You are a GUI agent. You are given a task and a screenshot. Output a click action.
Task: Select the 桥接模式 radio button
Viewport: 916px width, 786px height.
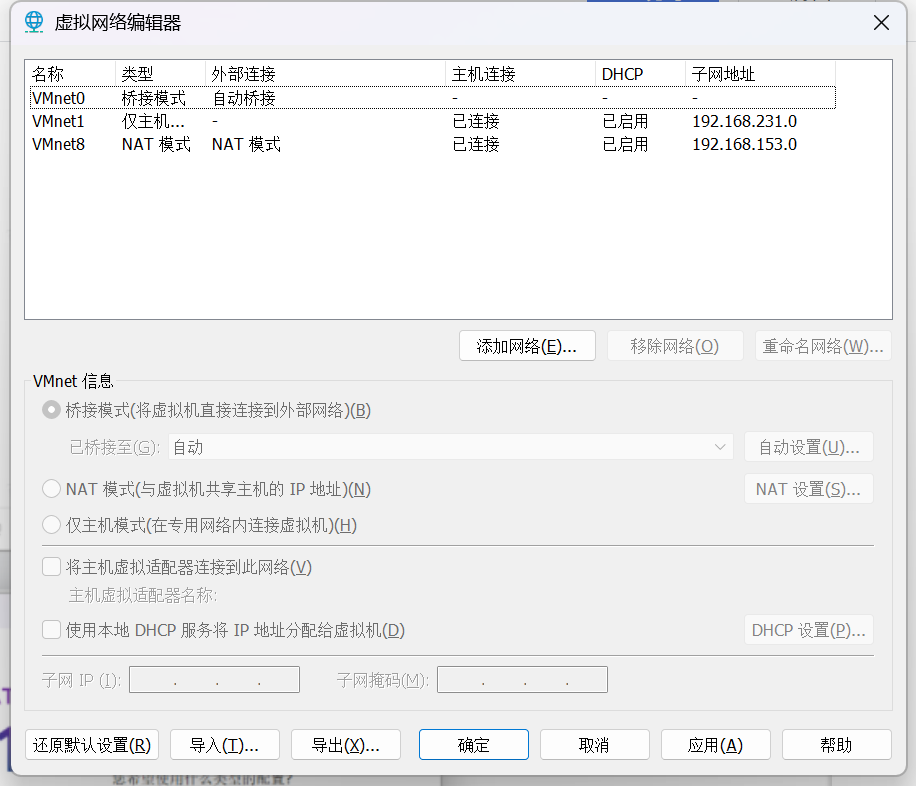pos(51,410)
